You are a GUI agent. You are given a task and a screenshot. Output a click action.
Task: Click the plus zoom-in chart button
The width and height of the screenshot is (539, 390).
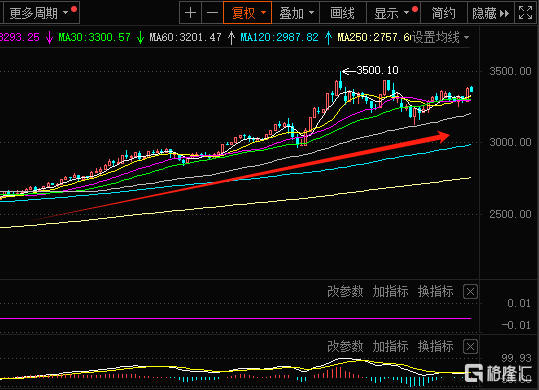click(x=190, y=13)
